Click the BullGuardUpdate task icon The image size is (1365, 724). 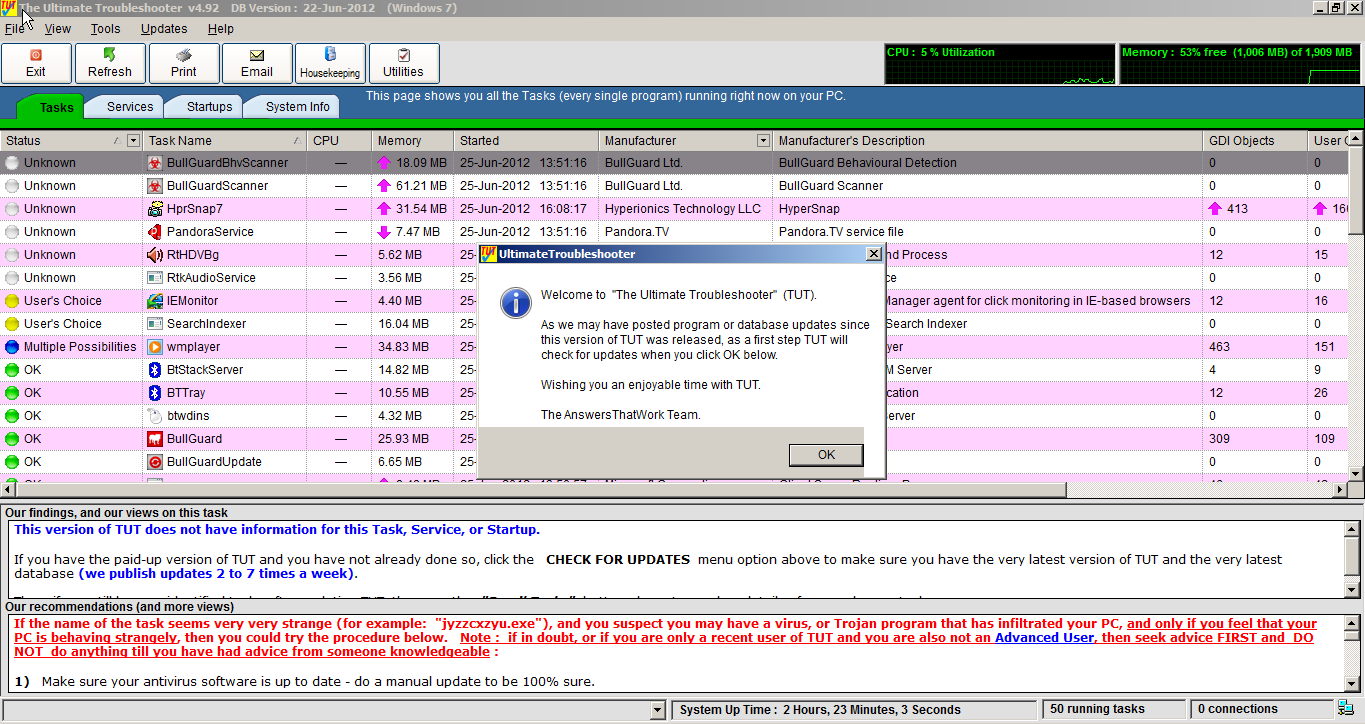[x=155, y=461]
